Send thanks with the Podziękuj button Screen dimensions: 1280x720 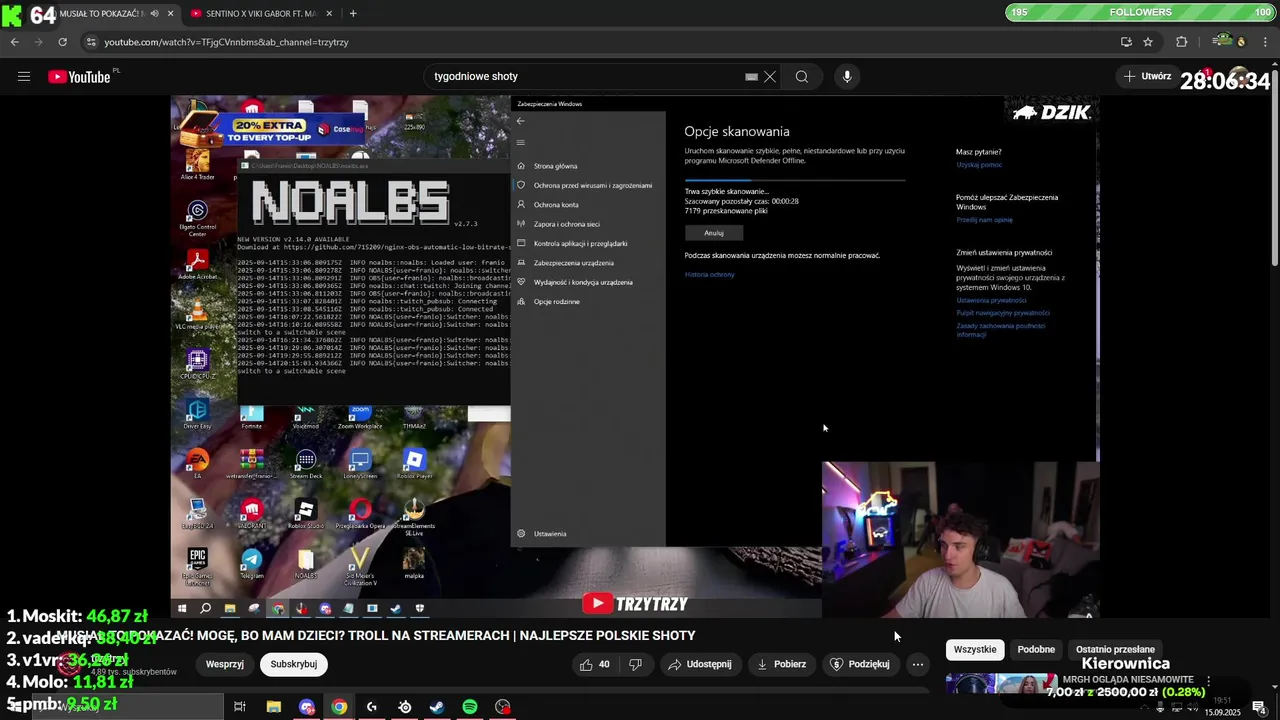point(860,664)
